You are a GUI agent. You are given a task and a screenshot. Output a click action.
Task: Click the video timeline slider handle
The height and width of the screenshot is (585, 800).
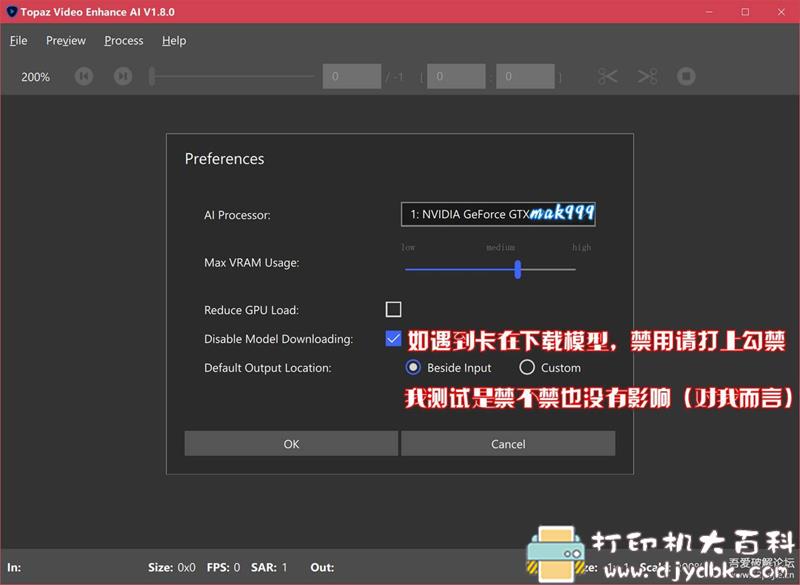[152, 77]
